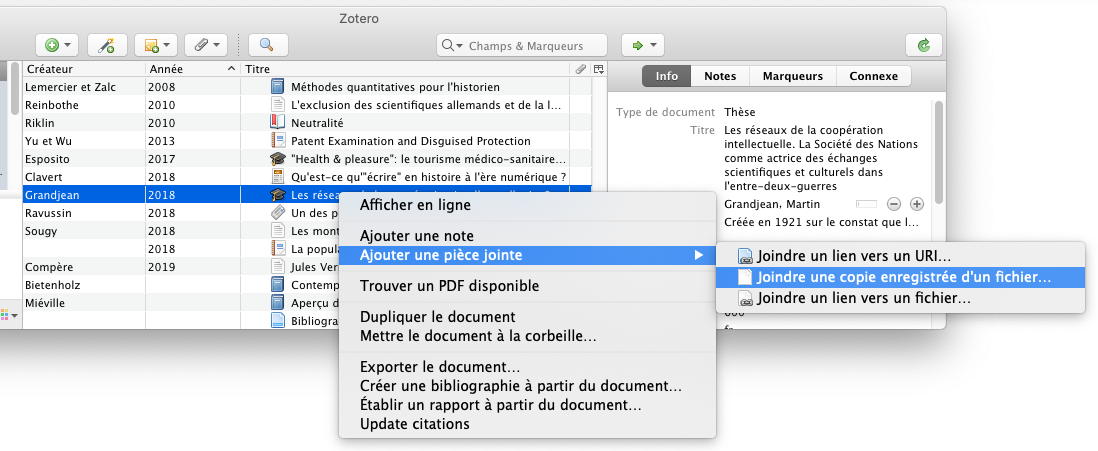Click the magic wand add by identifier
Viewport: 1098px width, 451px height.
pos(106,46)
